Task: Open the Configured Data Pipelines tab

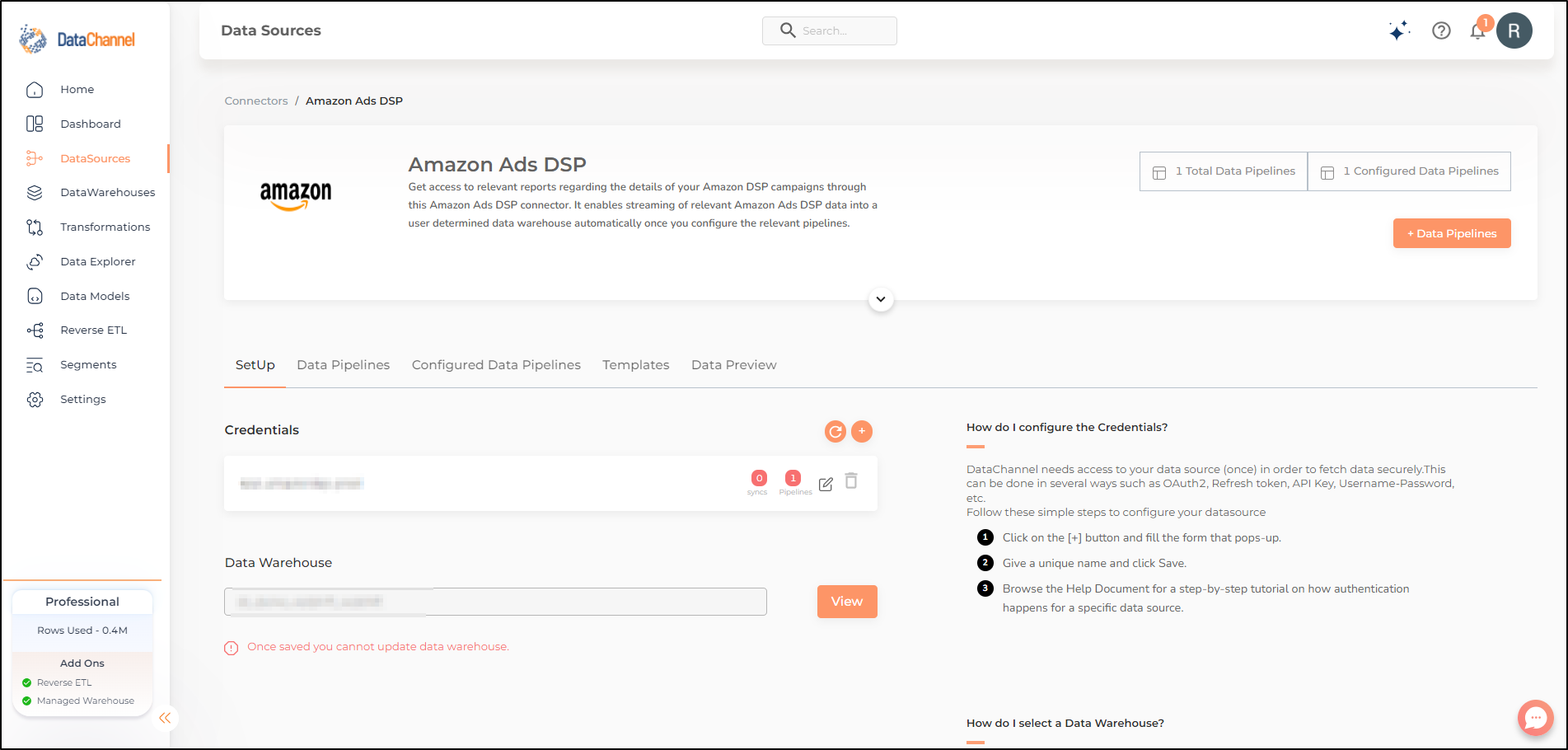Action: [x=496, y=365]
